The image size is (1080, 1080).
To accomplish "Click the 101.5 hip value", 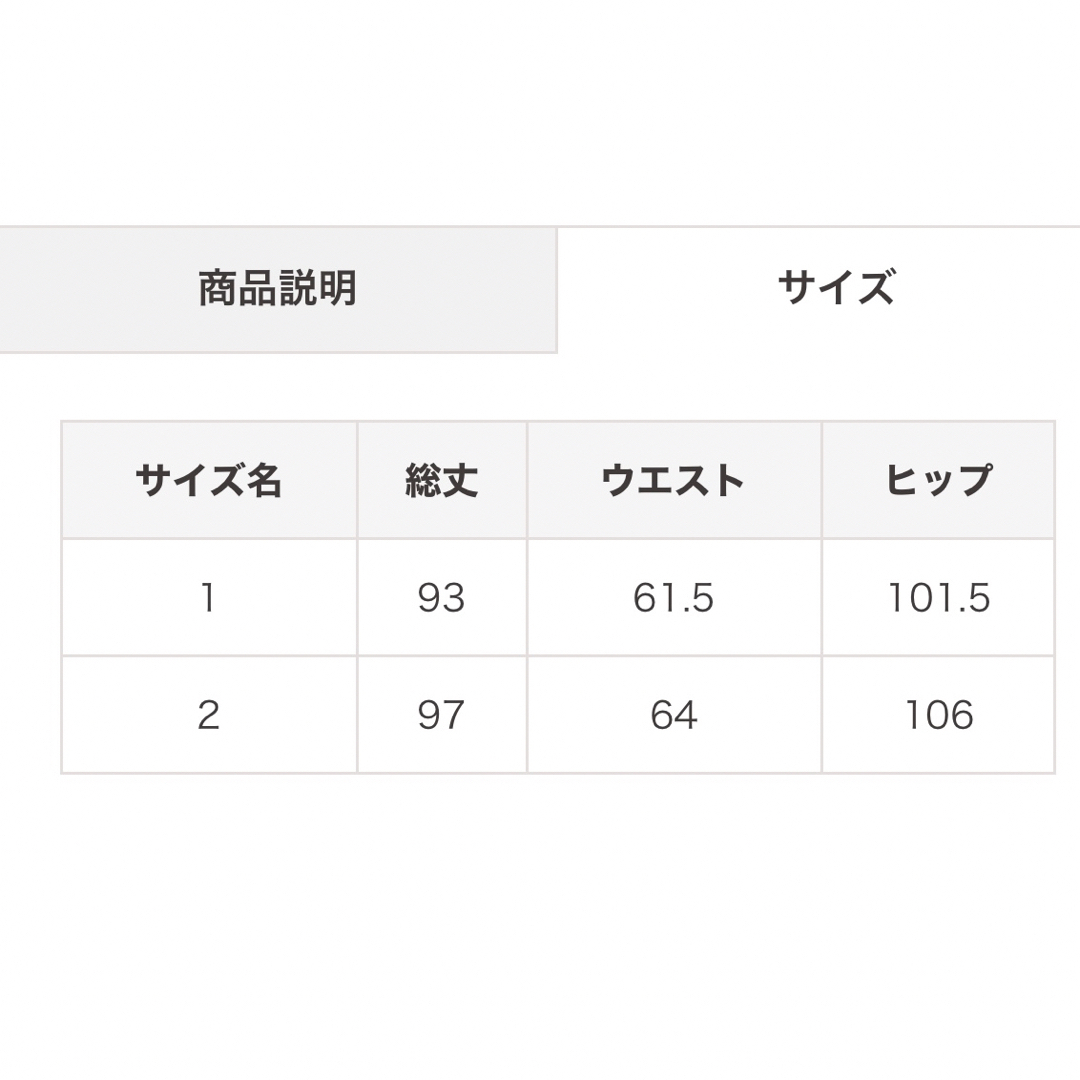I will click(x=939, y=597).
